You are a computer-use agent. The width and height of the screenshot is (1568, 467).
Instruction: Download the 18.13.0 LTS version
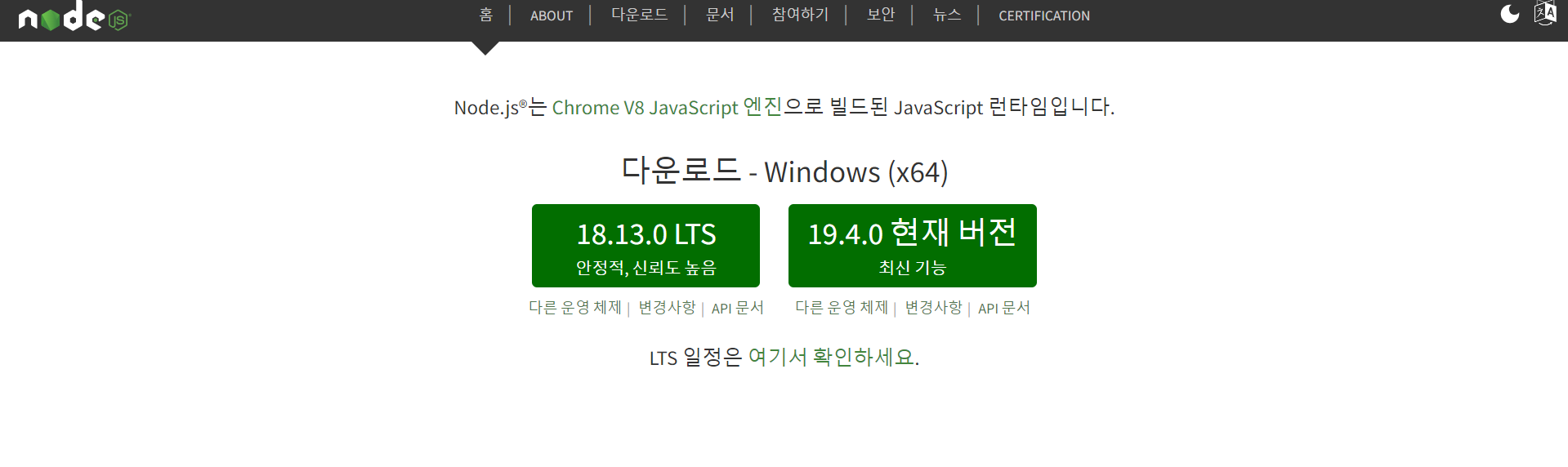646,246
